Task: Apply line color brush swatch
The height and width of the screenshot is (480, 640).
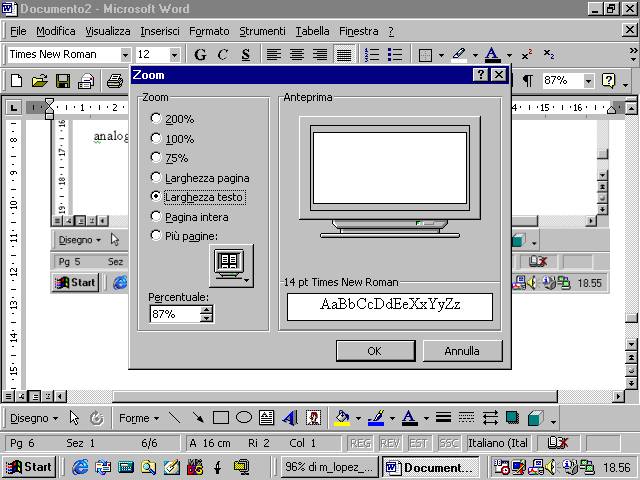Action: pos(376,418)
